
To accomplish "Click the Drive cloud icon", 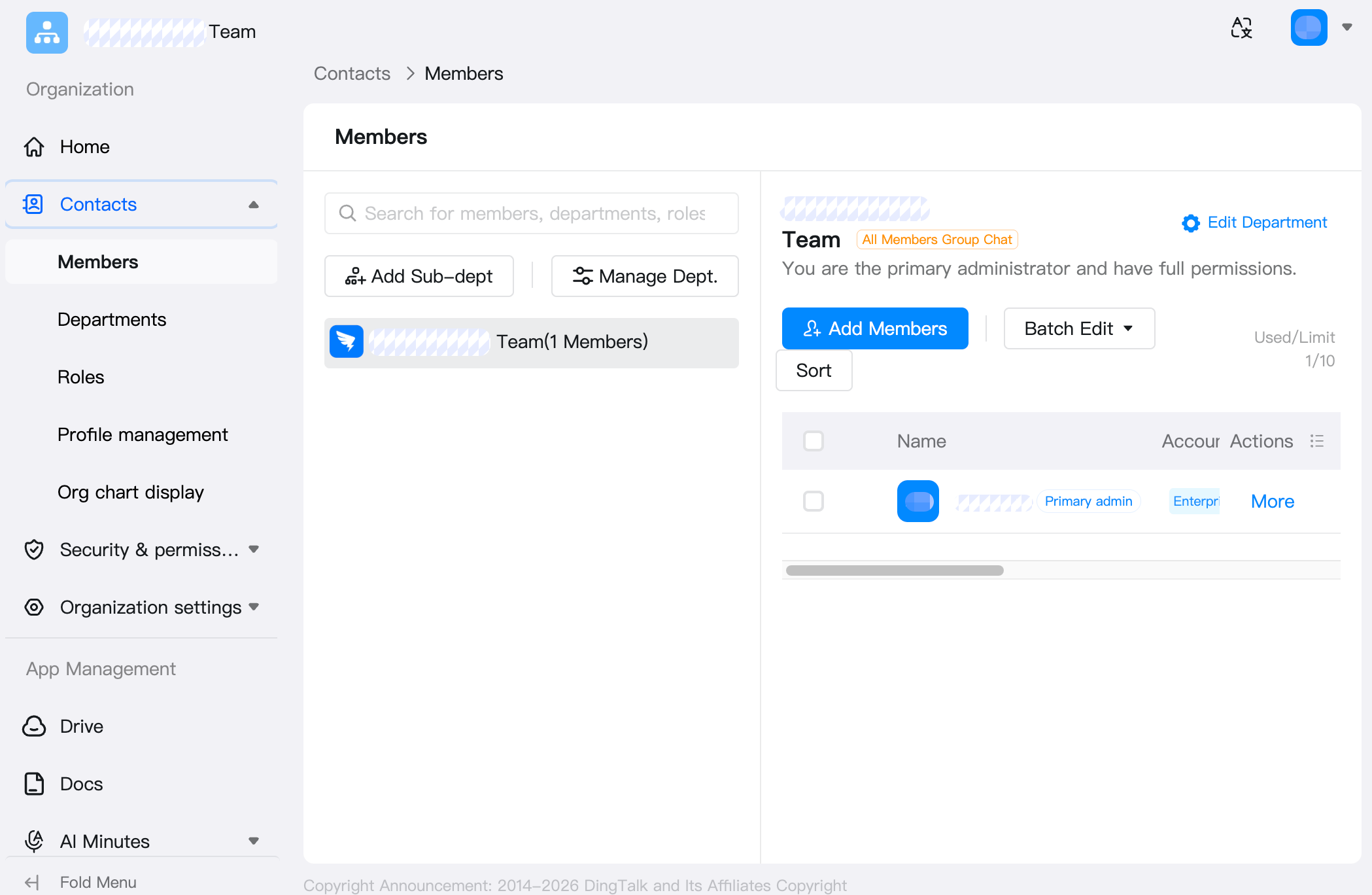I will (34, 726).
